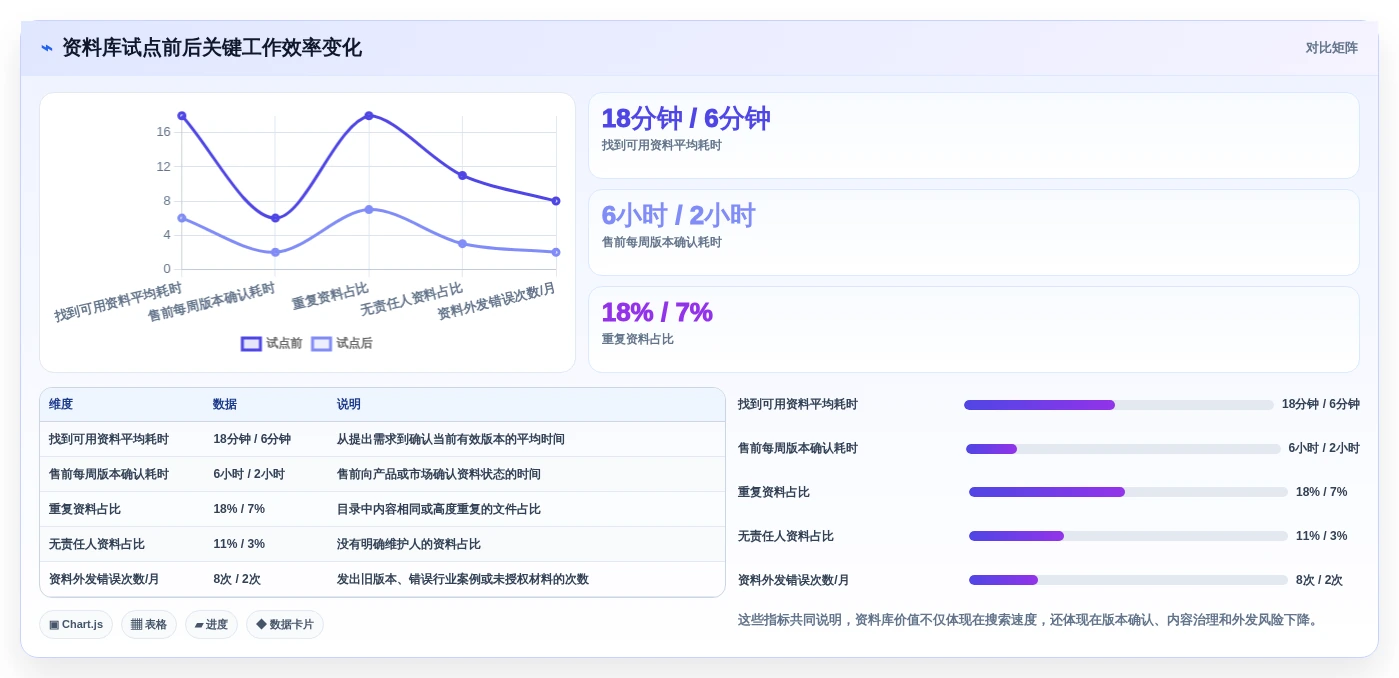Click the progress value label 8次 / 2次

click(1319, 580)
